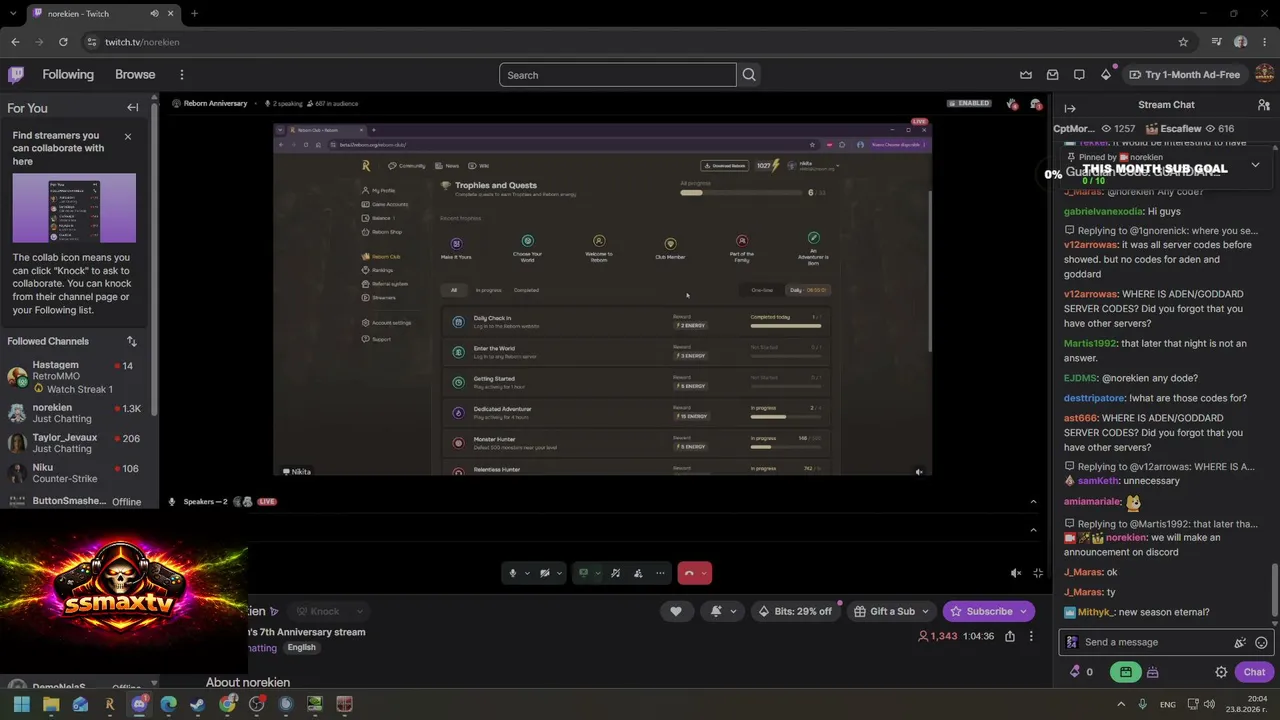Open Steam from the taskbar
Viewport: 1280px width, 720px height.
pos(197,704)
